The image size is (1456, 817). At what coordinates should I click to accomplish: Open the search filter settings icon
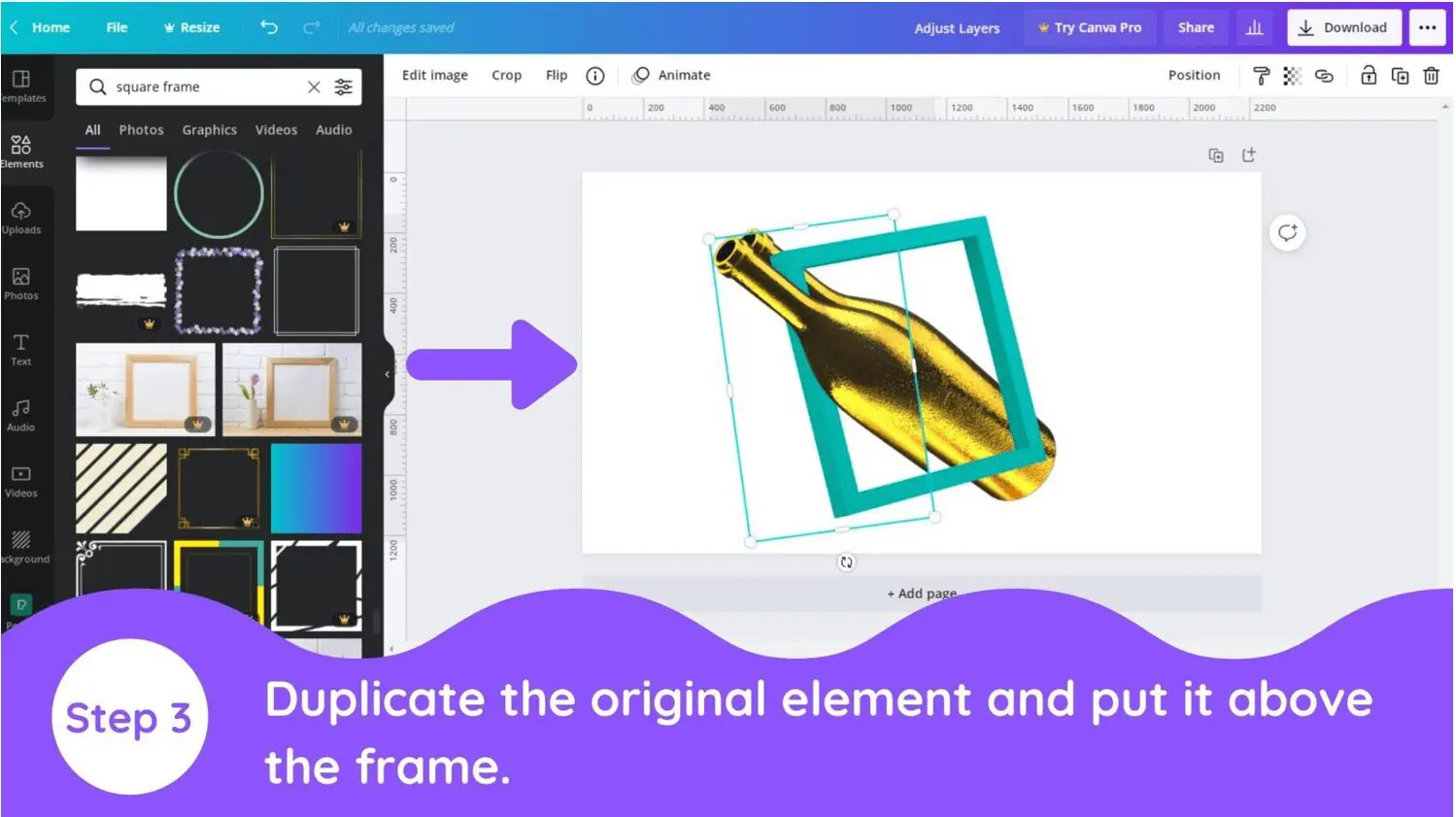point(344,86)
